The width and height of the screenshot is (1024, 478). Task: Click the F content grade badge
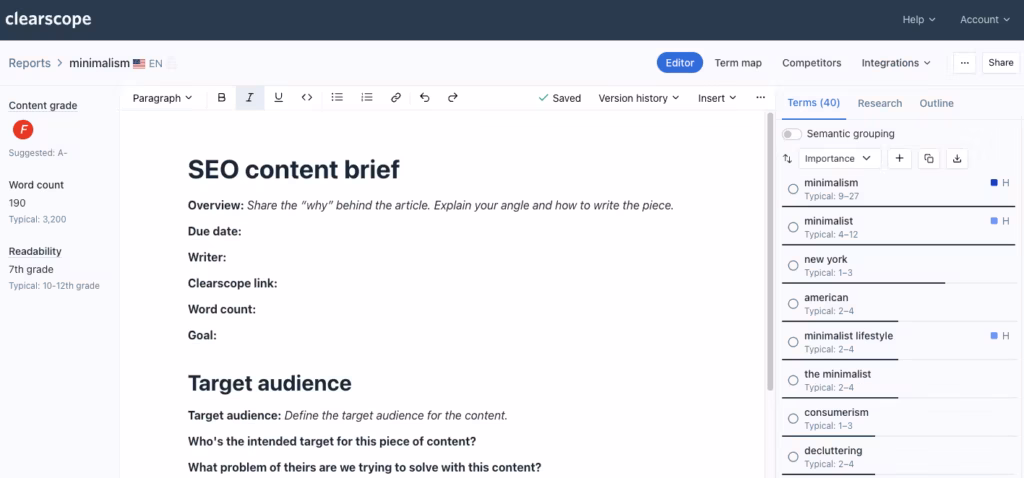23,130
